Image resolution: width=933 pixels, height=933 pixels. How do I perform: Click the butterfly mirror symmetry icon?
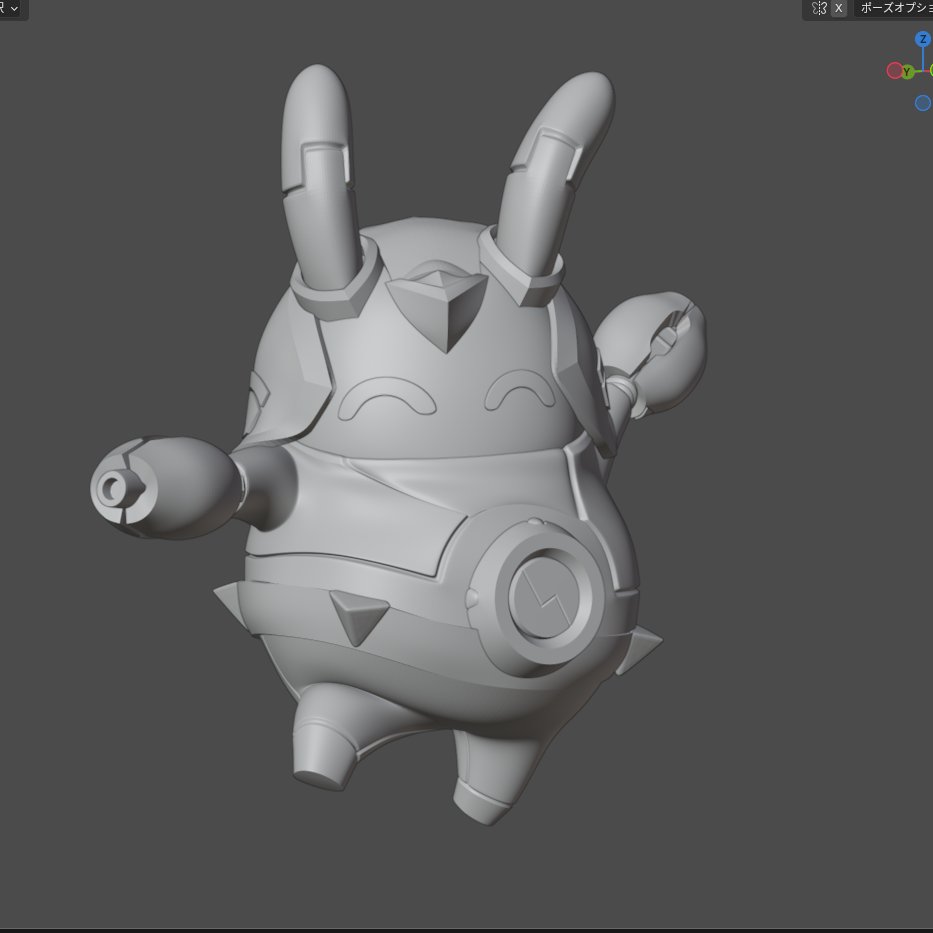point(819,8)
